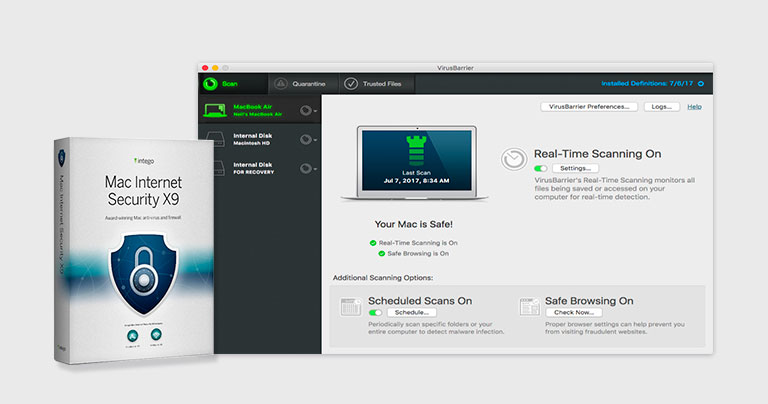Click Safe Browsing is On checkmark
Viewport: 768px width, 404px height.
[382, 254]
